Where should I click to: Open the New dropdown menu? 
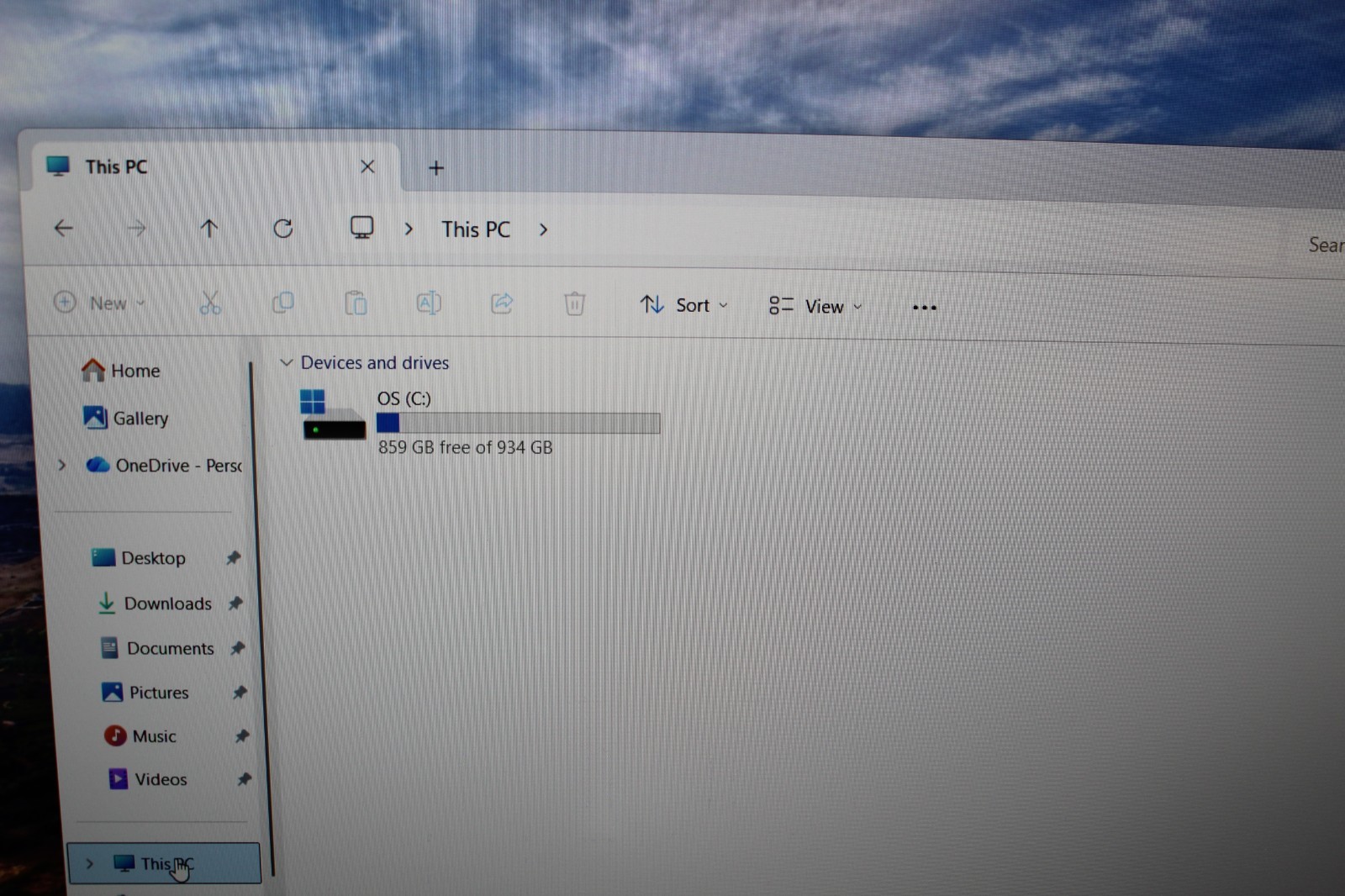click(x=99, y=303)
